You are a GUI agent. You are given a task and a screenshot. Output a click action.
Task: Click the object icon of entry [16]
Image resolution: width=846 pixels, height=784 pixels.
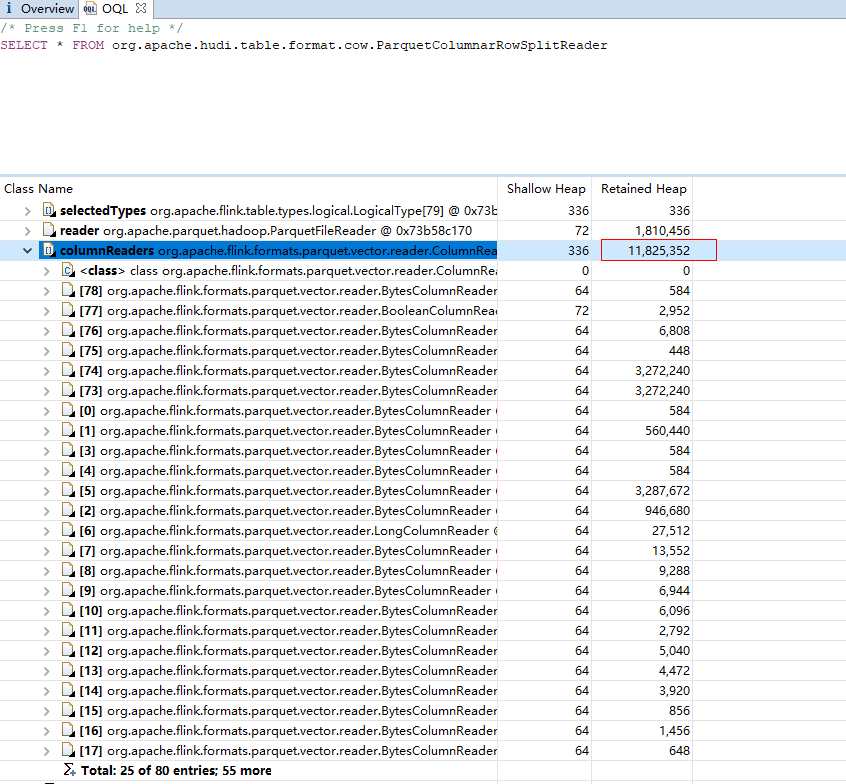coord(68,730)
